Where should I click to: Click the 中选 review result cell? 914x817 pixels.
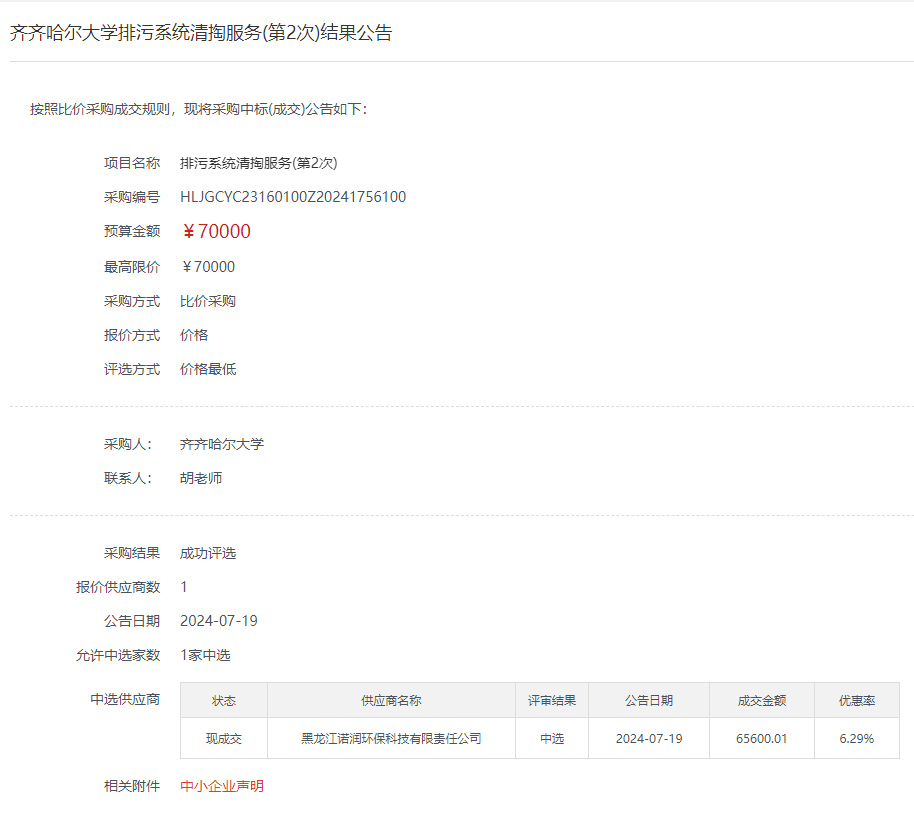point(552,739)
